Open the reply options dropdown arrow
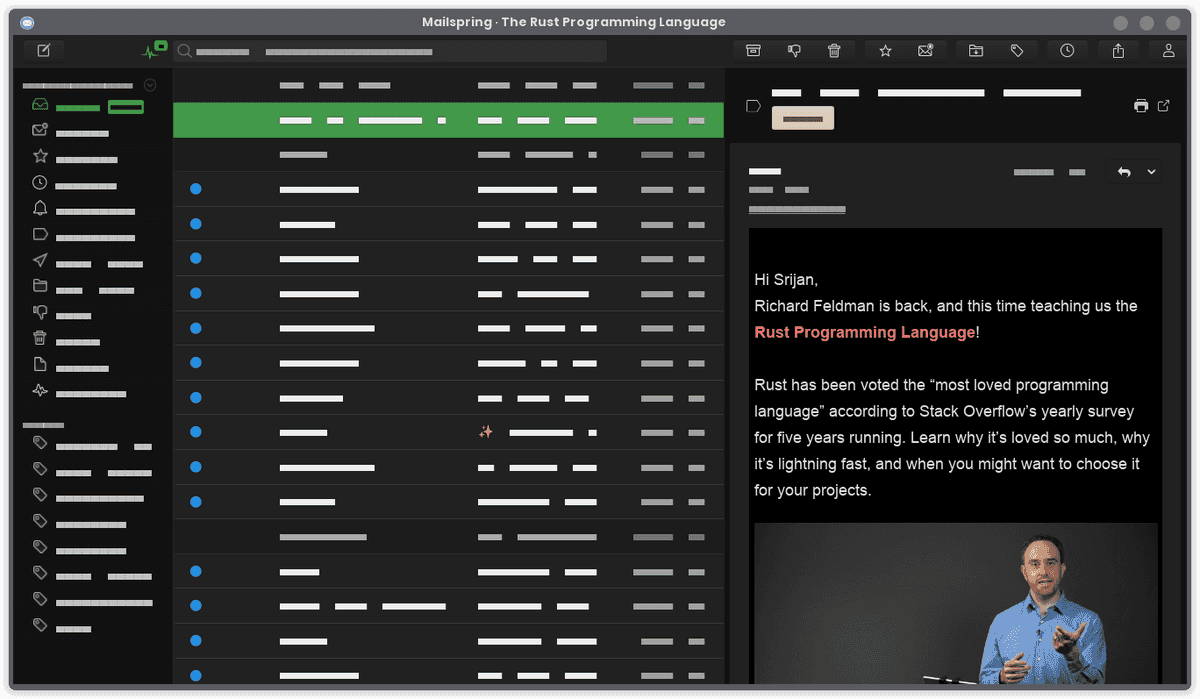The width and height of the screenshot is (1200, 699). pyautogui.click(x=1151, y=172)
